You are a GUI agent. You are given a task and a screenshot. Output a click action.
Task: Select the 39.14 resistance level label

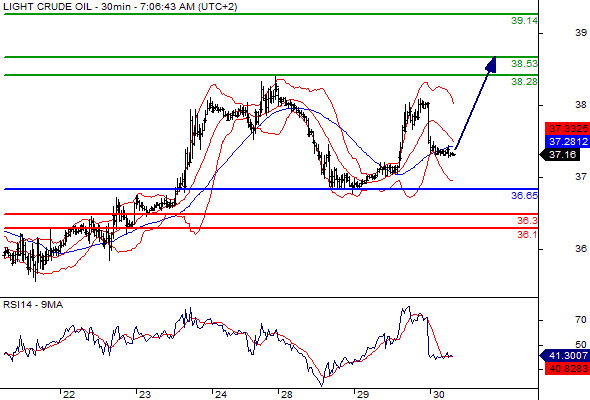pos(524,21)
